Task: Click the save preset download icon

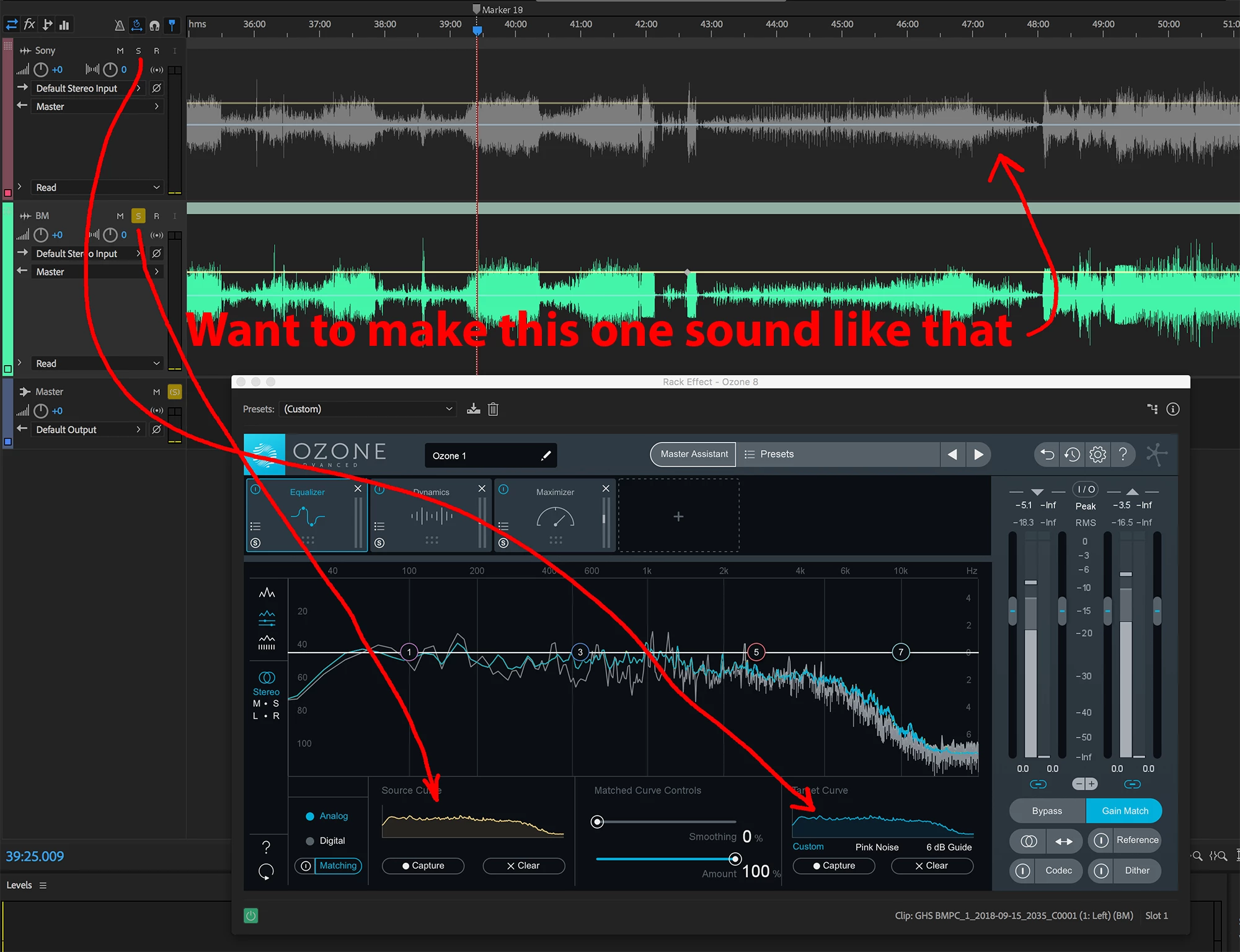Action: pyautogui.click(x=474, y=409)
